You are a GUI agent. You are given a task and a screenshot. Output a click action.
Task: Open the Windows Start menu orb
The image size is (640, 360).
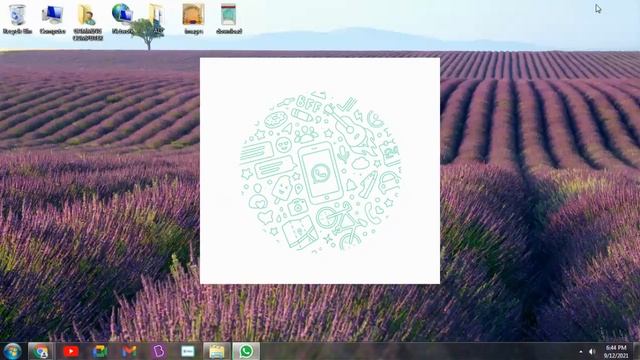coord(12,351)
